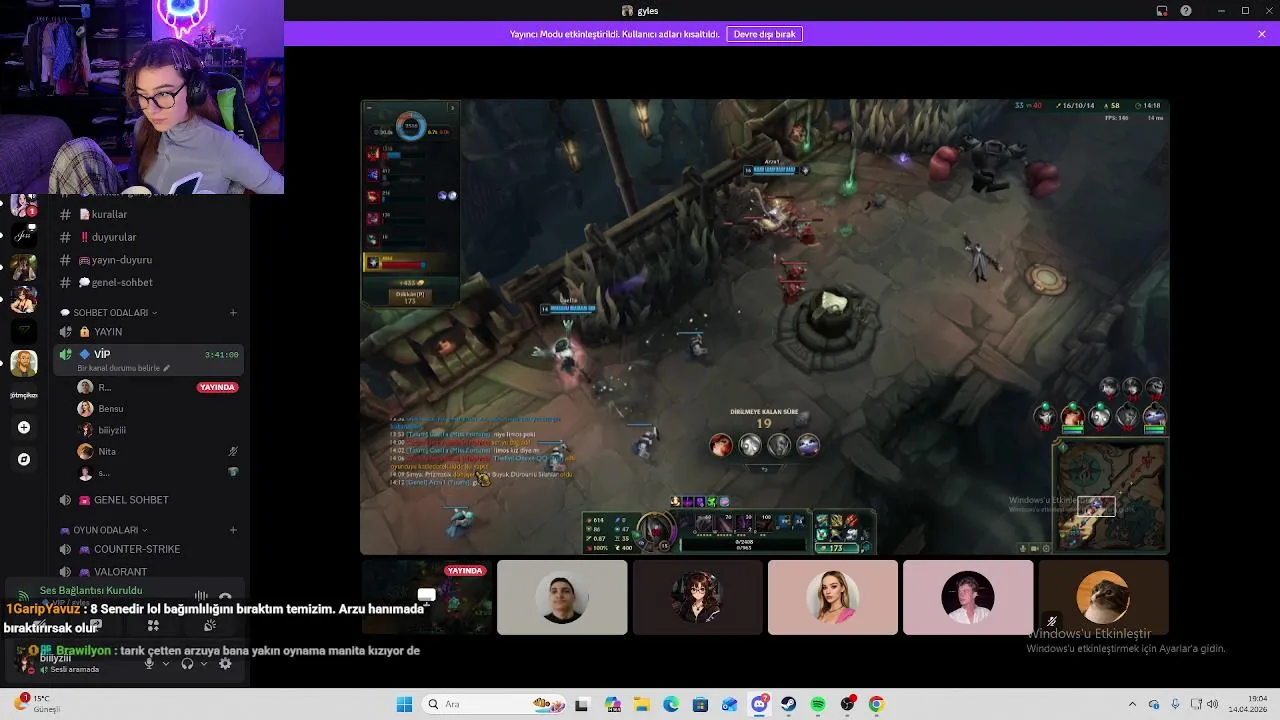Open the volume speaker tray icon
Viewport: 1280px width, 720px height.
pyautogui.click(x=1213, y=704)
